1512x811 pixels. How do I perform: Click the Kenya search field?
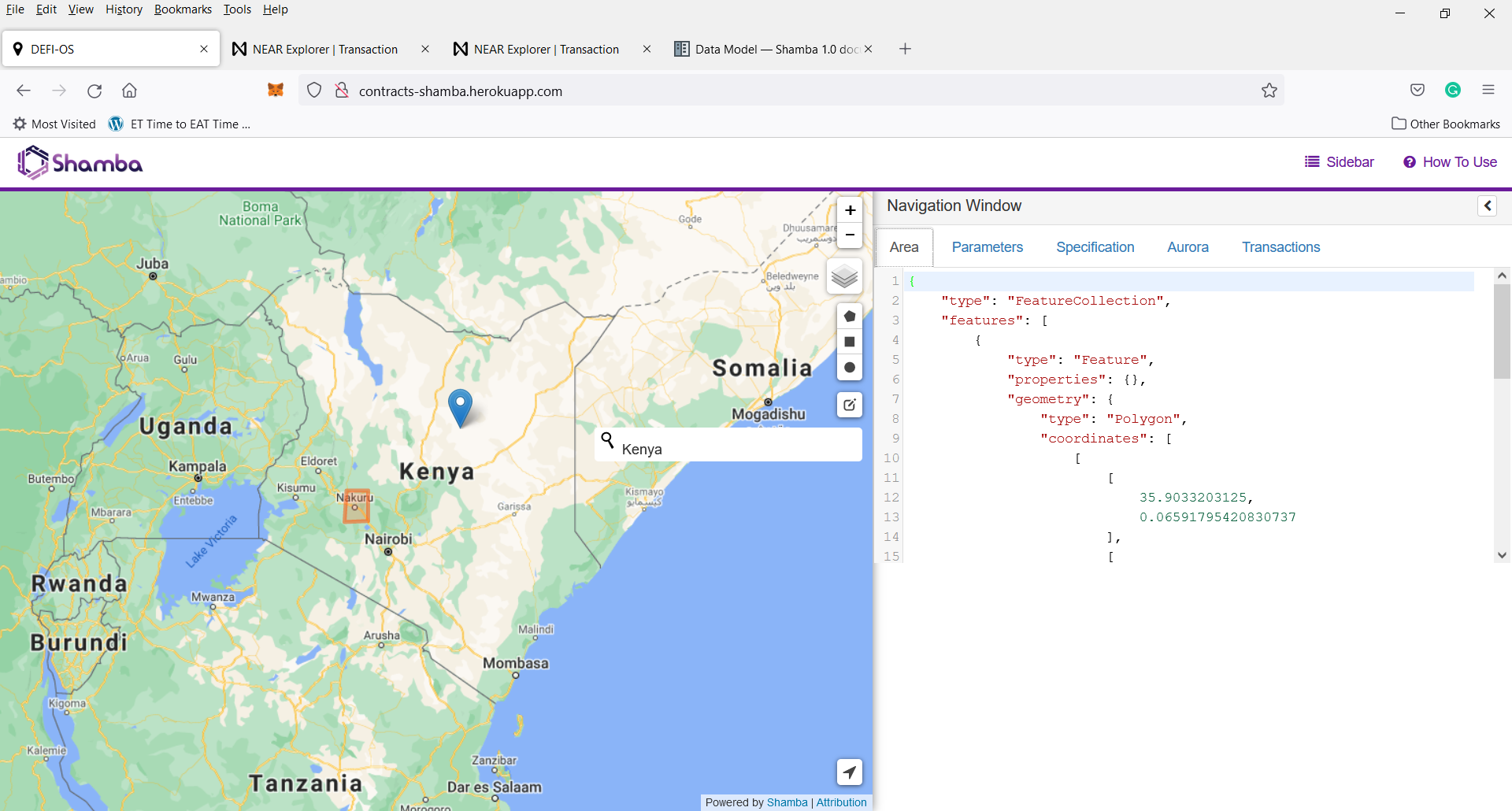pos(728,445)
